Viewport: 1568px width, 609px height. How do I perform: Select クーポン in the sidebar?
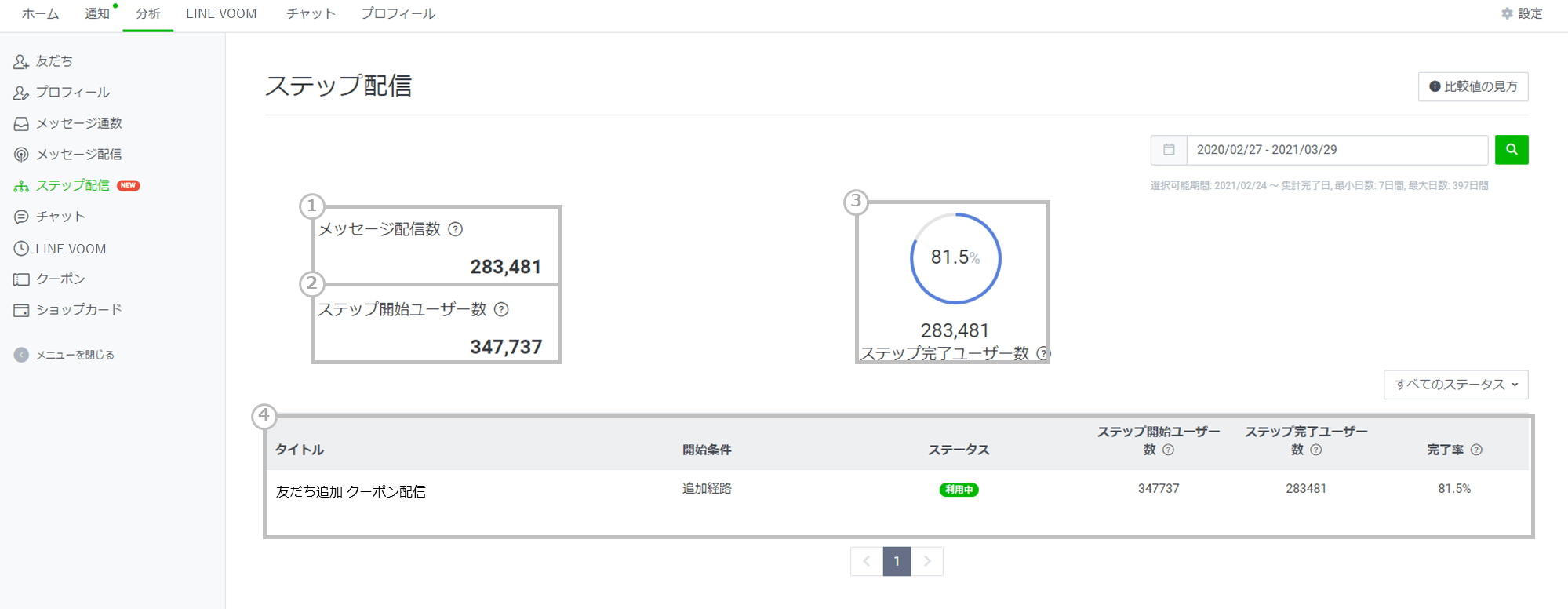coord(60,279)
